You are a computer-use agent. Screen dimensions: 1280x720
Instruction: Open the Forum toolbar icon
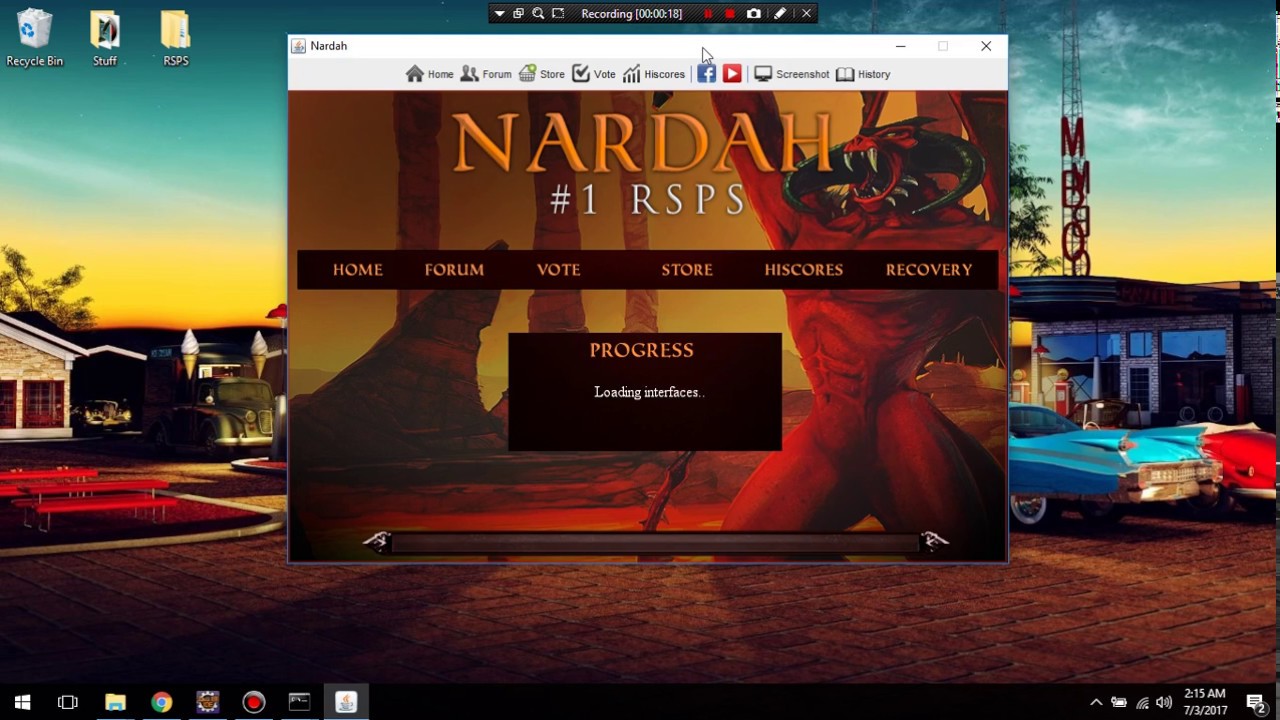pyautogui.click(x=469, y=74)
